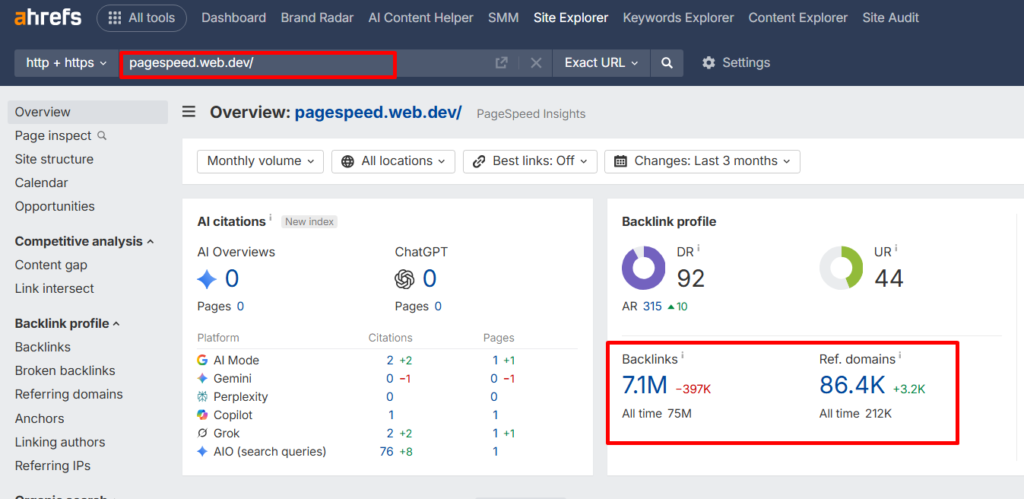Click the Perplexity platform icon

point(202,396)
